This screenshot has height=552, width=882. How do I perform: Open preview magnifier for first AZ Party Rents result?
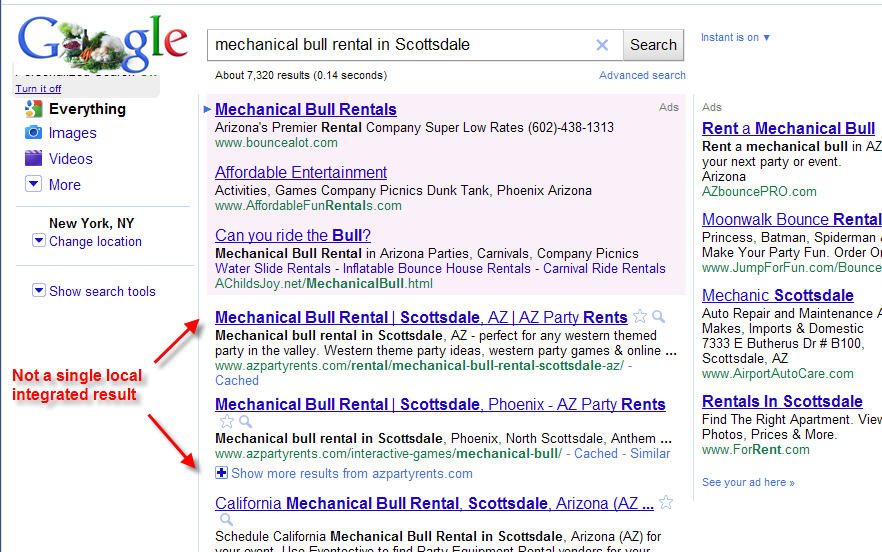pyautogui.click(x=658, y=317)
